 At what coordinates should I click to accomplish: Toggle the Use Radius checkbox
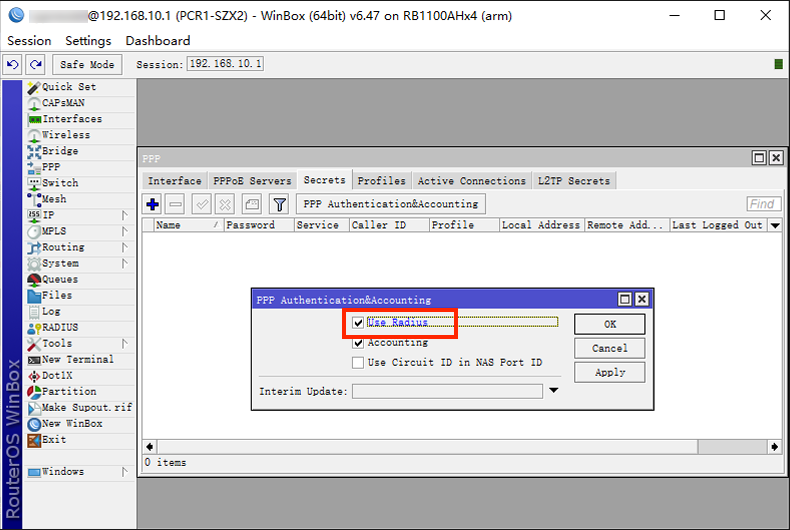tap(358, 323)
